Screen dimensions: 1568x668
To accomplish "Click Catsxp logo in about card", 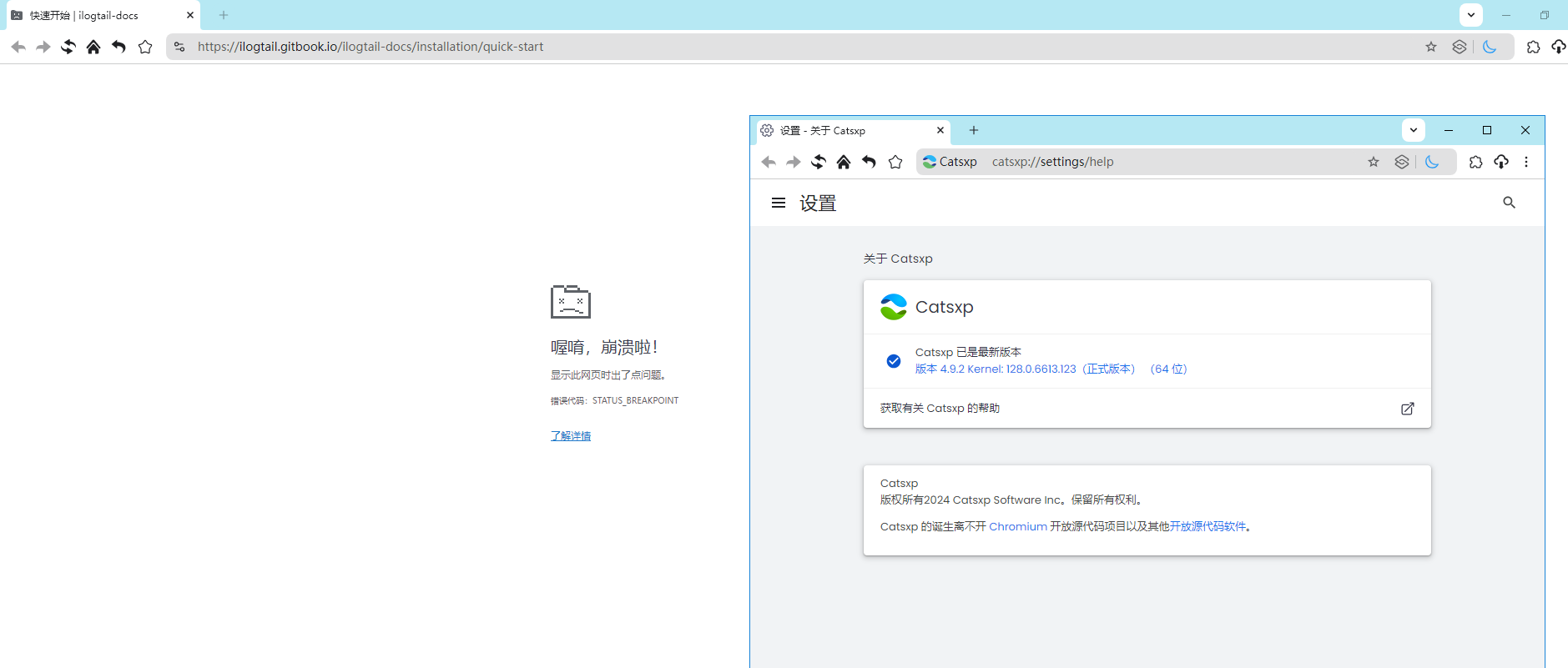I will point(893,307).
